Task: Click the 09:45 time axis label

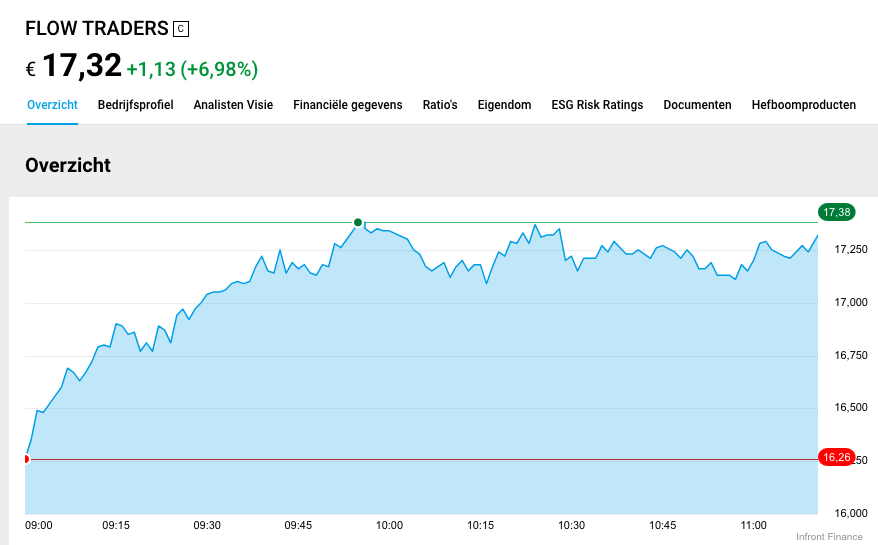Action: (x=298, y=525)
